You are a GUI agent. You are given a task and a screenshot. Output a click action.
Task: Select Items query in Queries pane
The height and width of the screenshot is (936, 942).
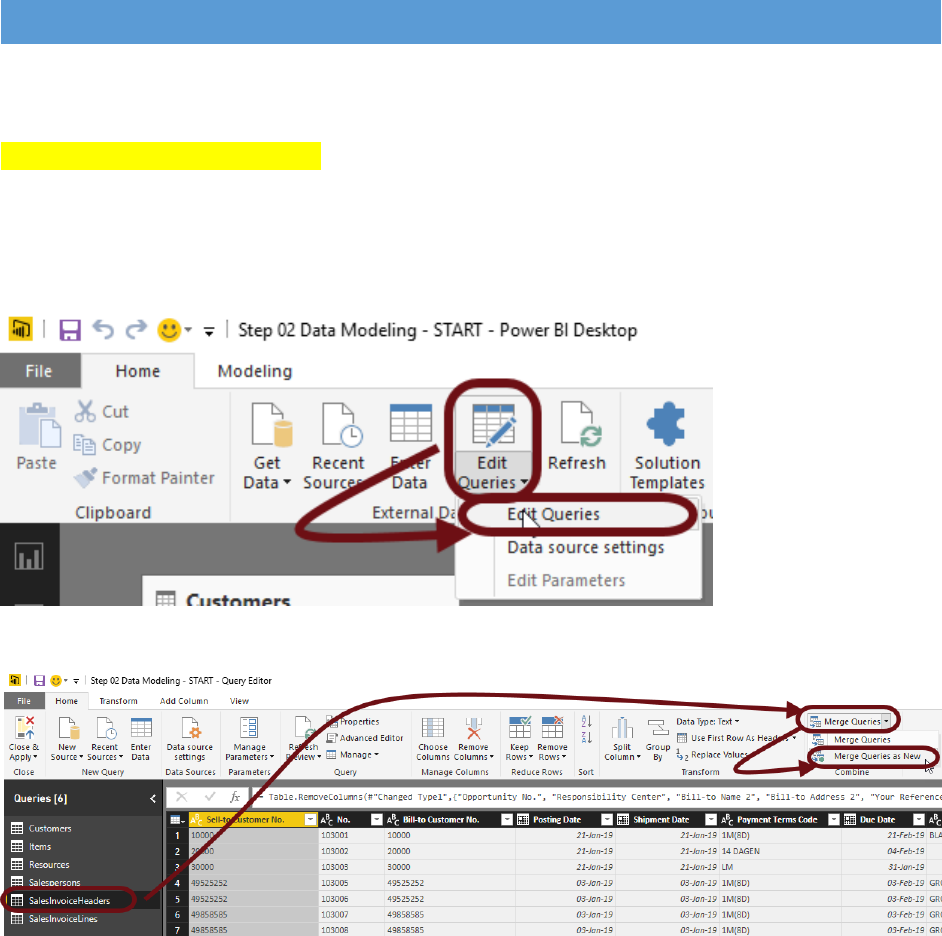pos(40,846)
